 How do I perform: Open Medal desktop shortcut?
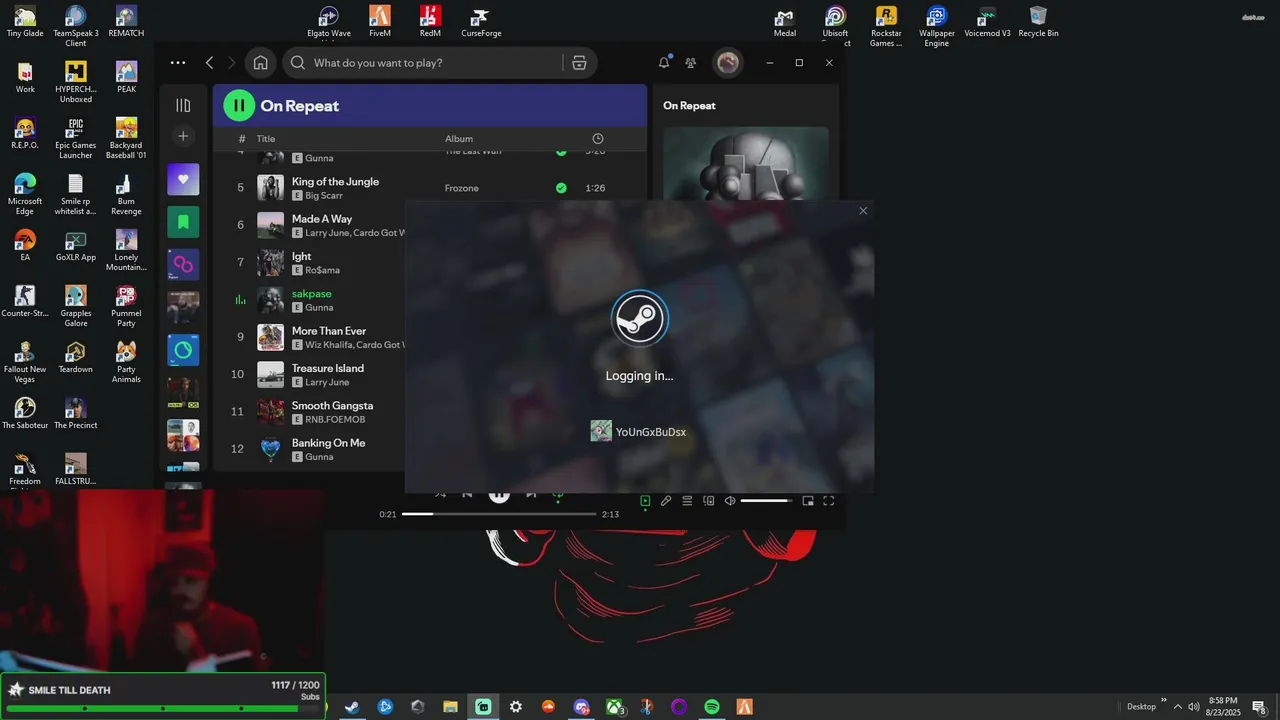[785, 21]
